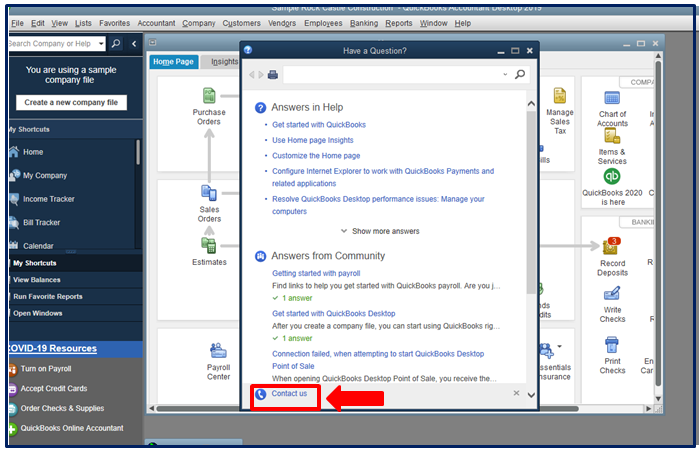Open Get started with QuickBooks Desktop link
The height and width of the screenshot is (456, 699).
point(333,313)
